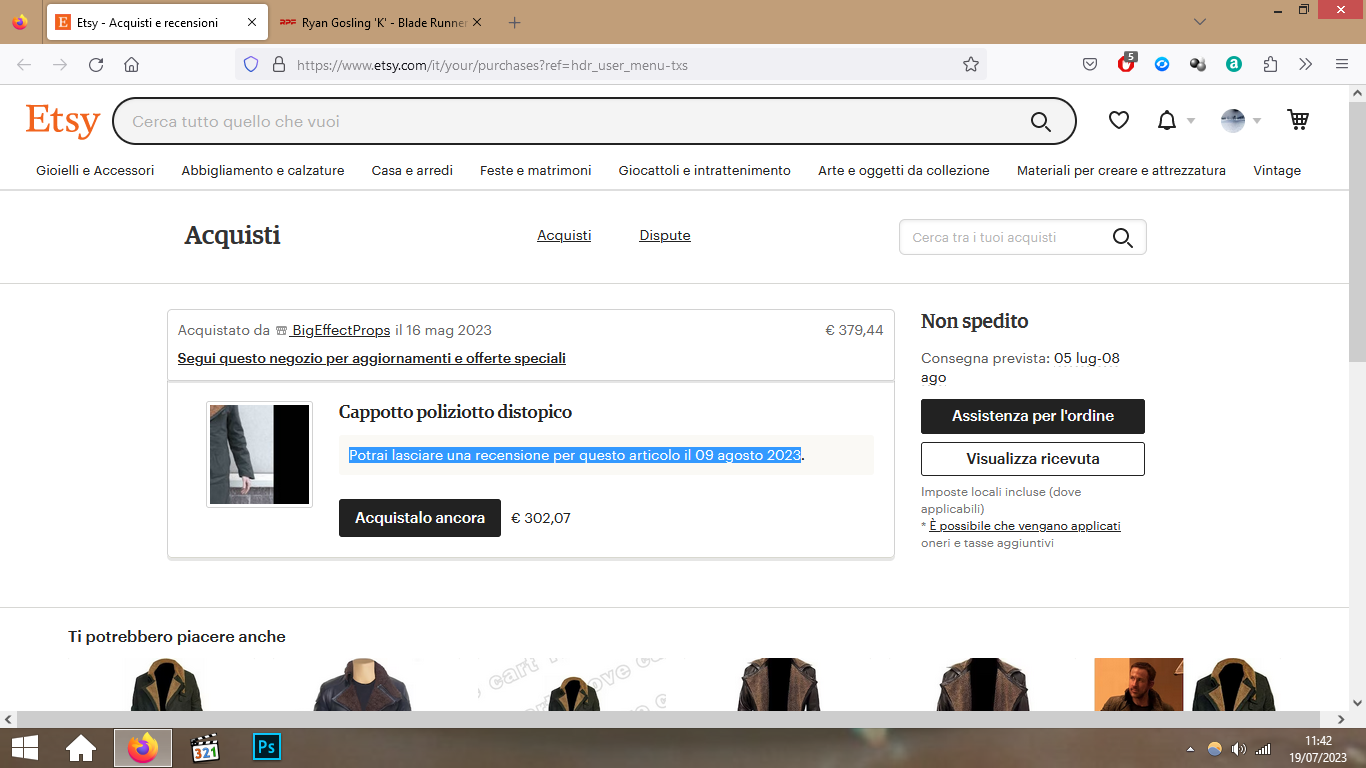Click the volume icon in system tray
Screen dimensions: 1366x768
click(x=1239, y=749)
